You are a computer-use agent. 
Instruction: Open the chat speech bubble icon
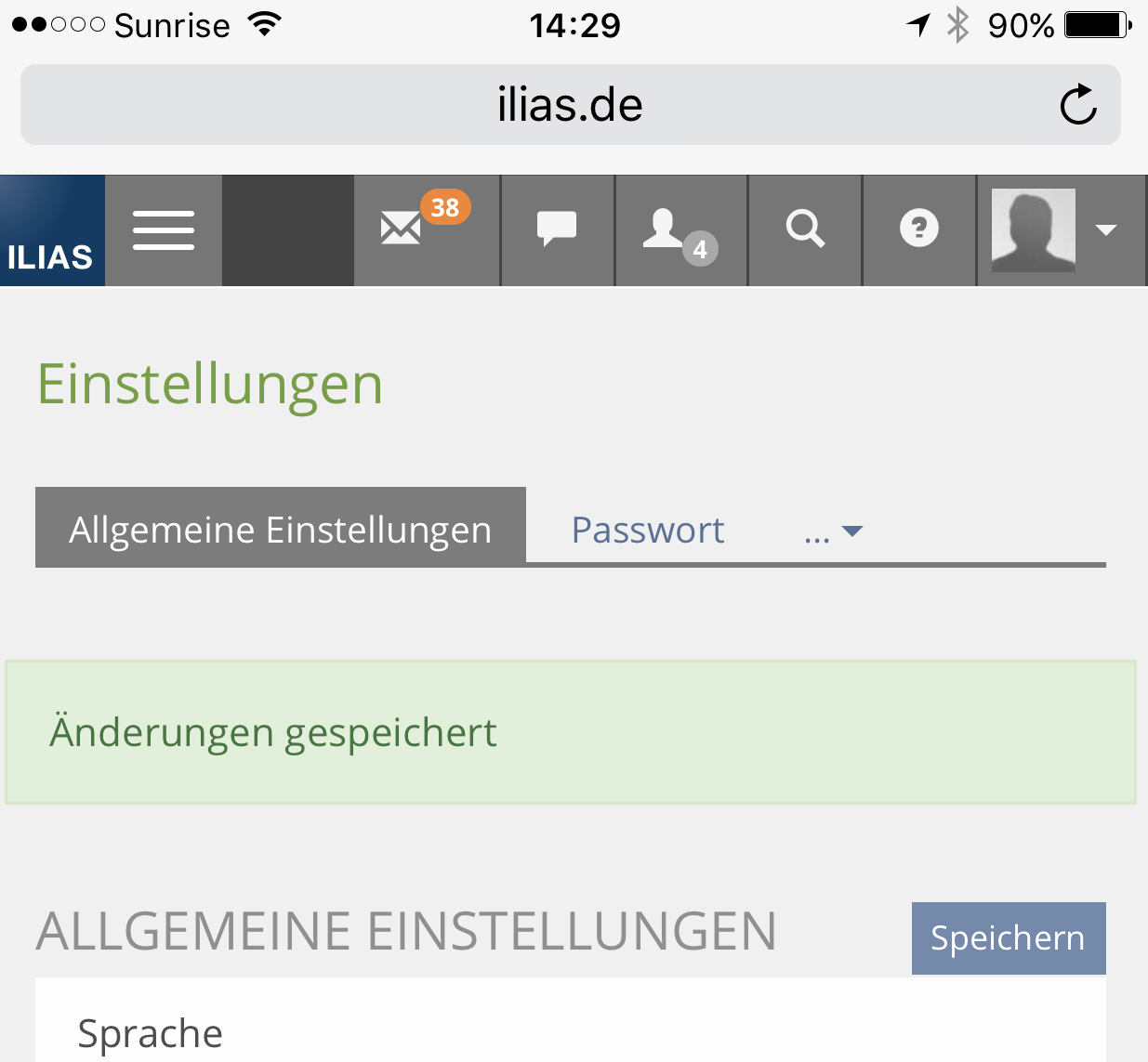click(x=557, y=229)
